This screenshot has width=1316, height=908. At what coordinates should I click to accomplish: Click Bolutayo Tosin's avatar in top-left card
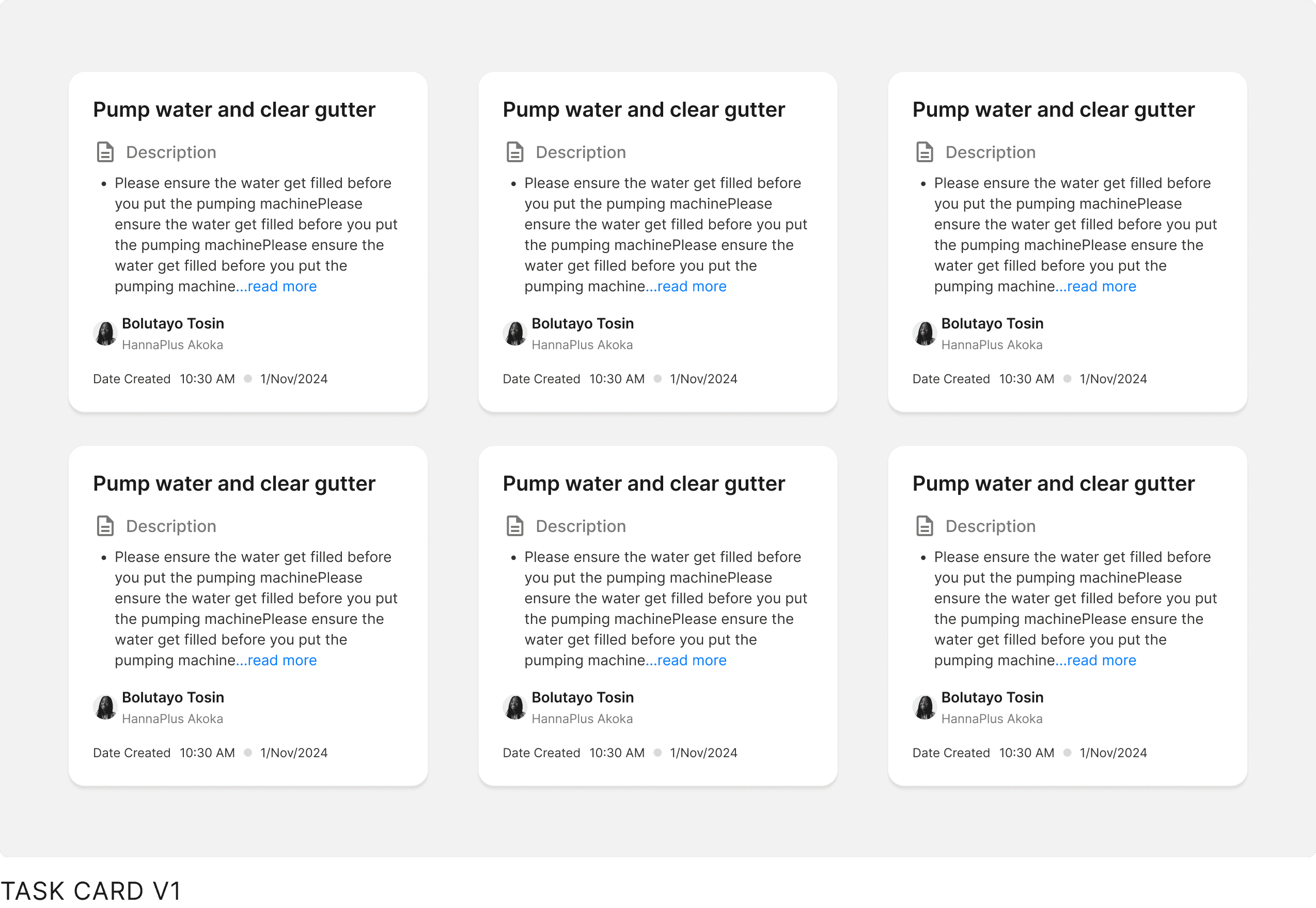105,333
